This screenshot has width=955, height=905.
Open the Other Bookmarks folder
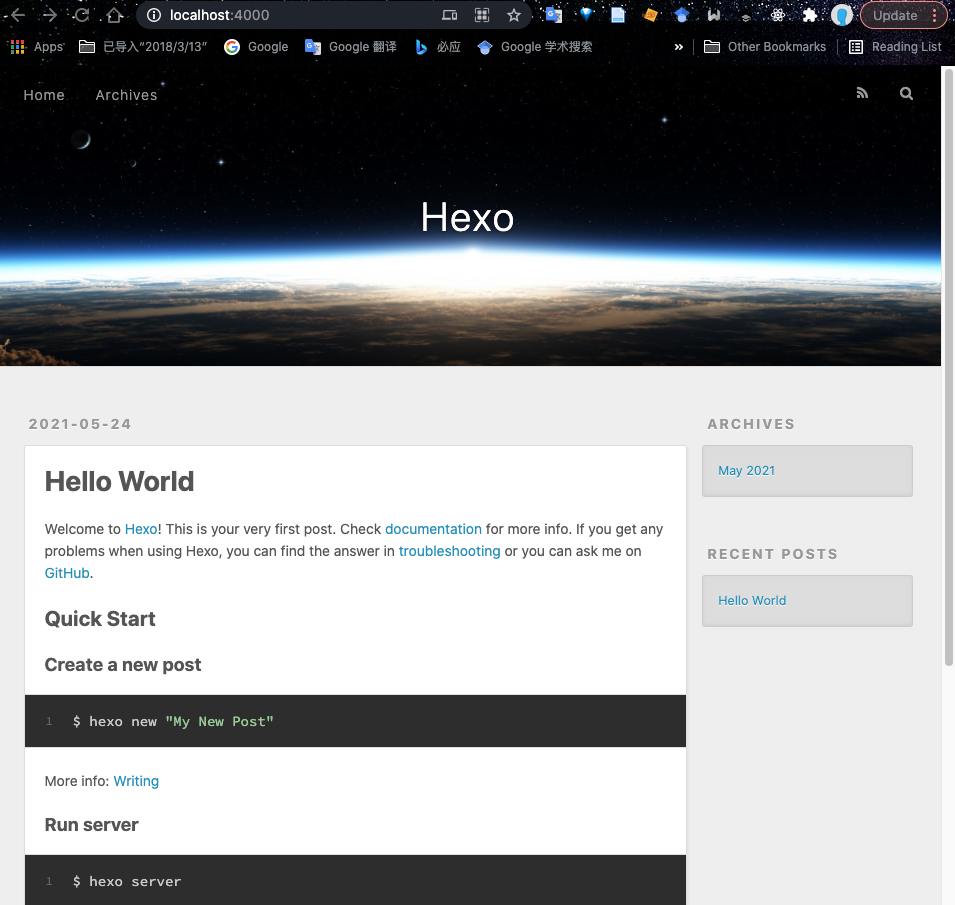point(765,47)
